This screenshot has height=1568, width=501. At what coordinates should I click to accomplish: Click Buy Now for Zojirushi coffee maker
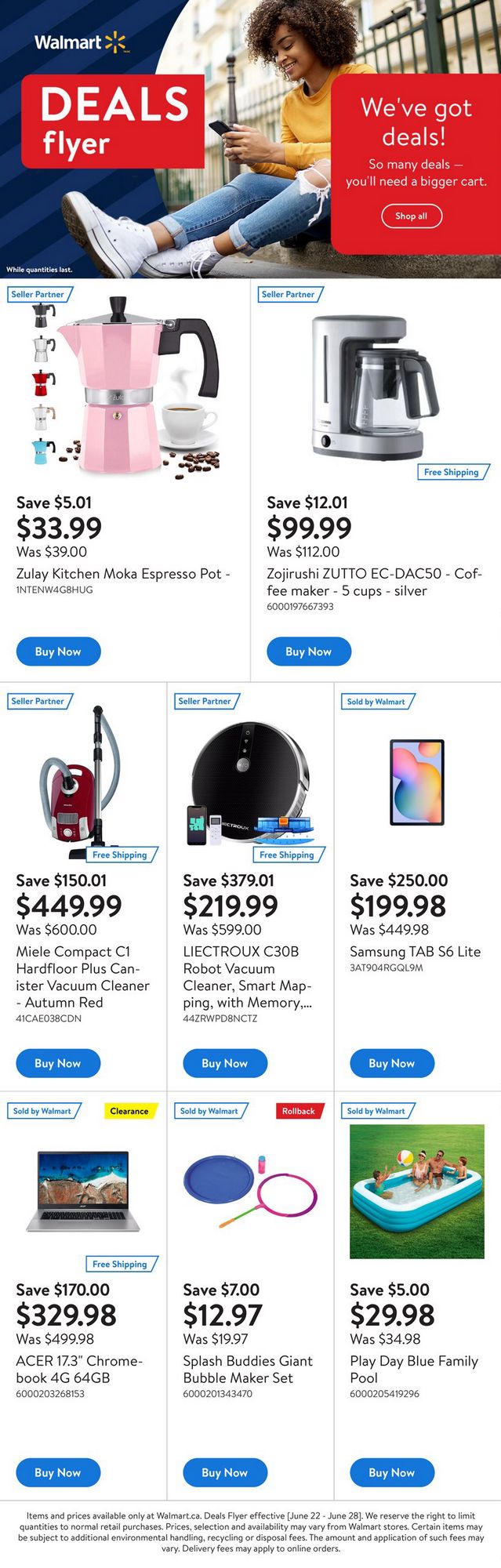(x=308, y=652)
